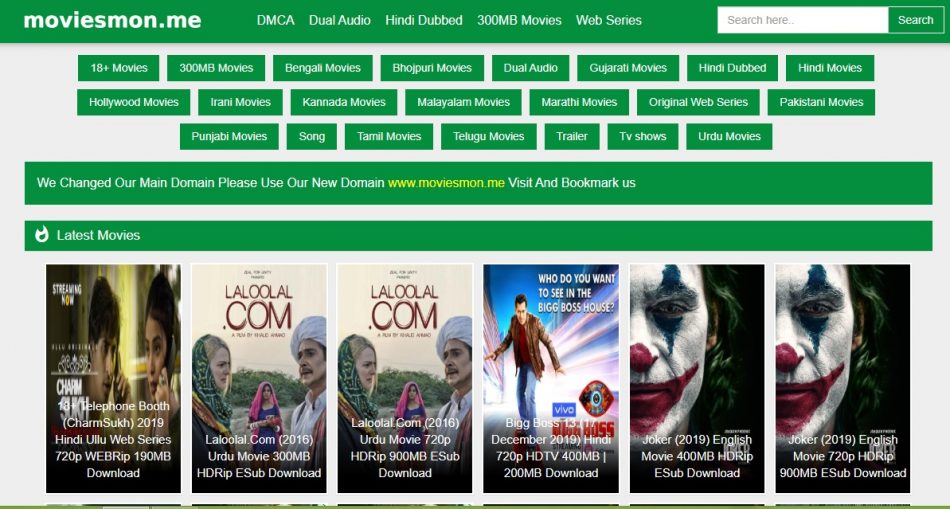Open the Bigg Boss 13 poster
Image resolution: width=950 pixels, height=509 pixels.
click(551, 378)
